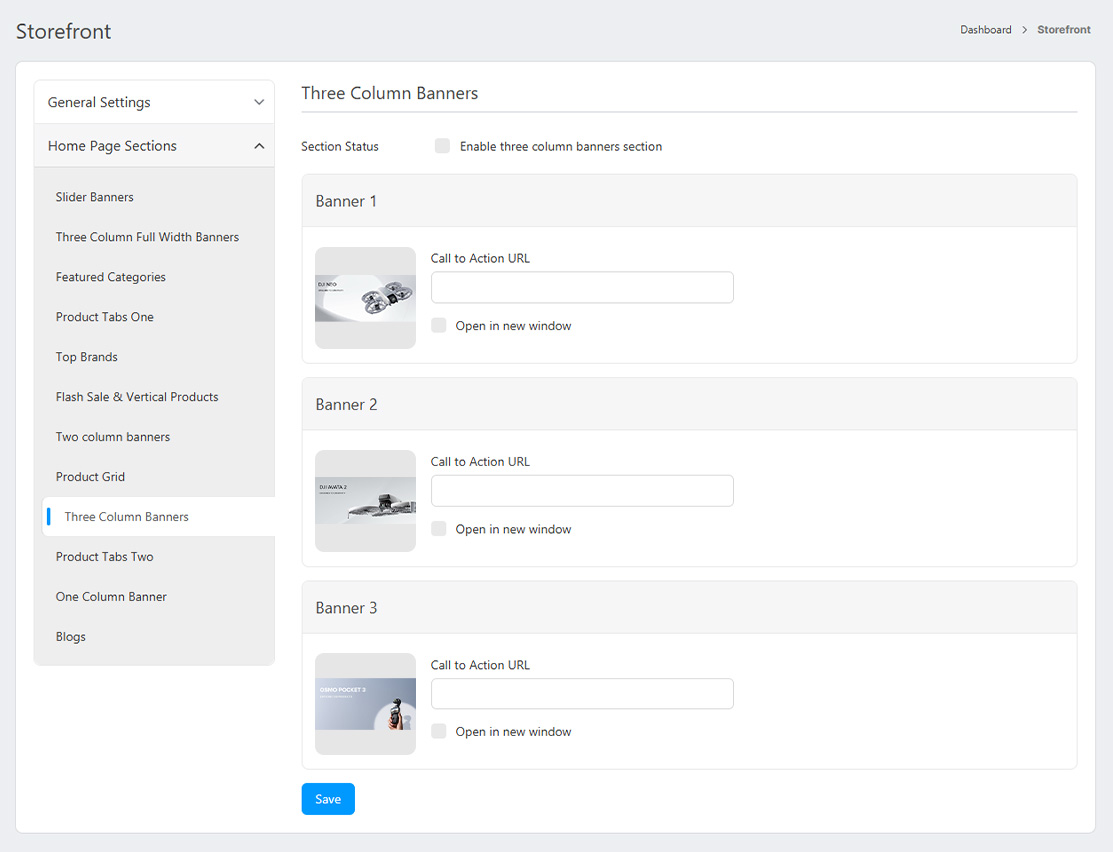Click the Dashboard breadcrumb link

click(986, 30)
